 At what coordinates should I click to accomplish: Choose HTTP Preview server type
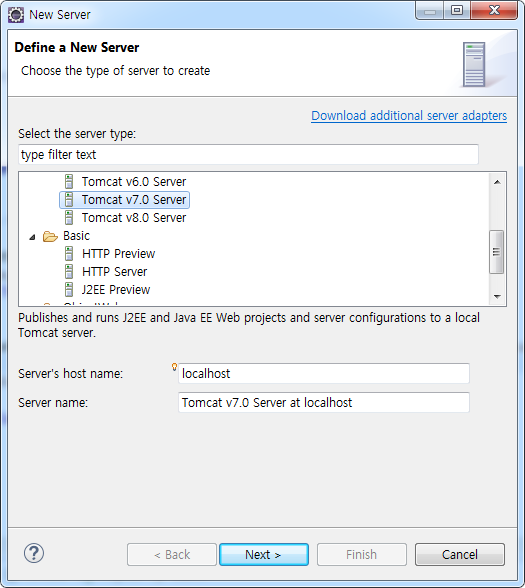pos(118,254)
